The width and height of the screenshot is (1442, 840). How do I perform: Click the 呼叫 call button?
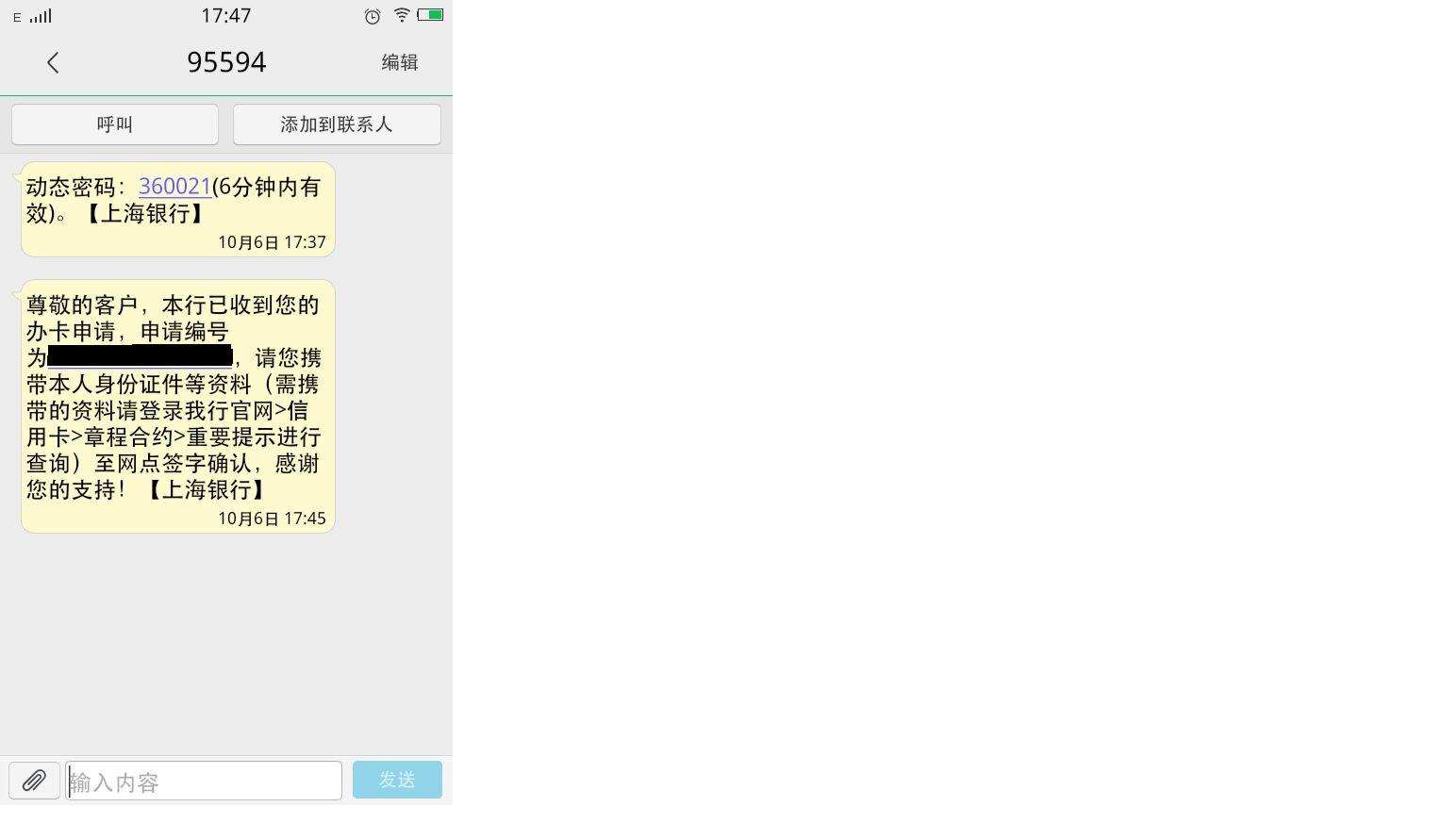[115, 124]
